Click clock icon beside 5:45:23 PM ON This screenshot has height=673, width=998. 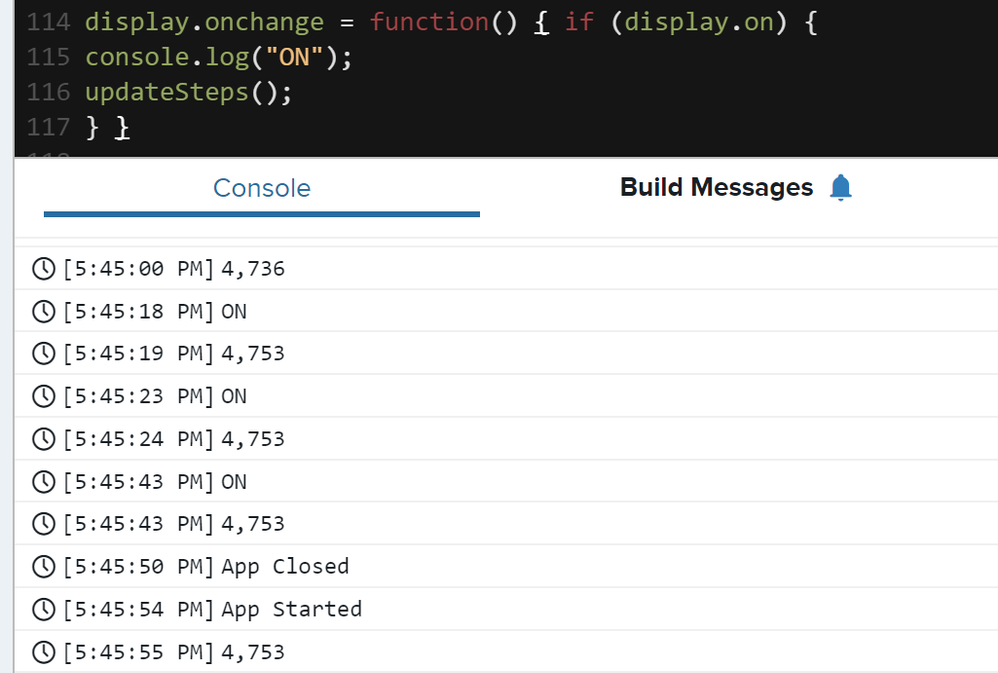44,396
